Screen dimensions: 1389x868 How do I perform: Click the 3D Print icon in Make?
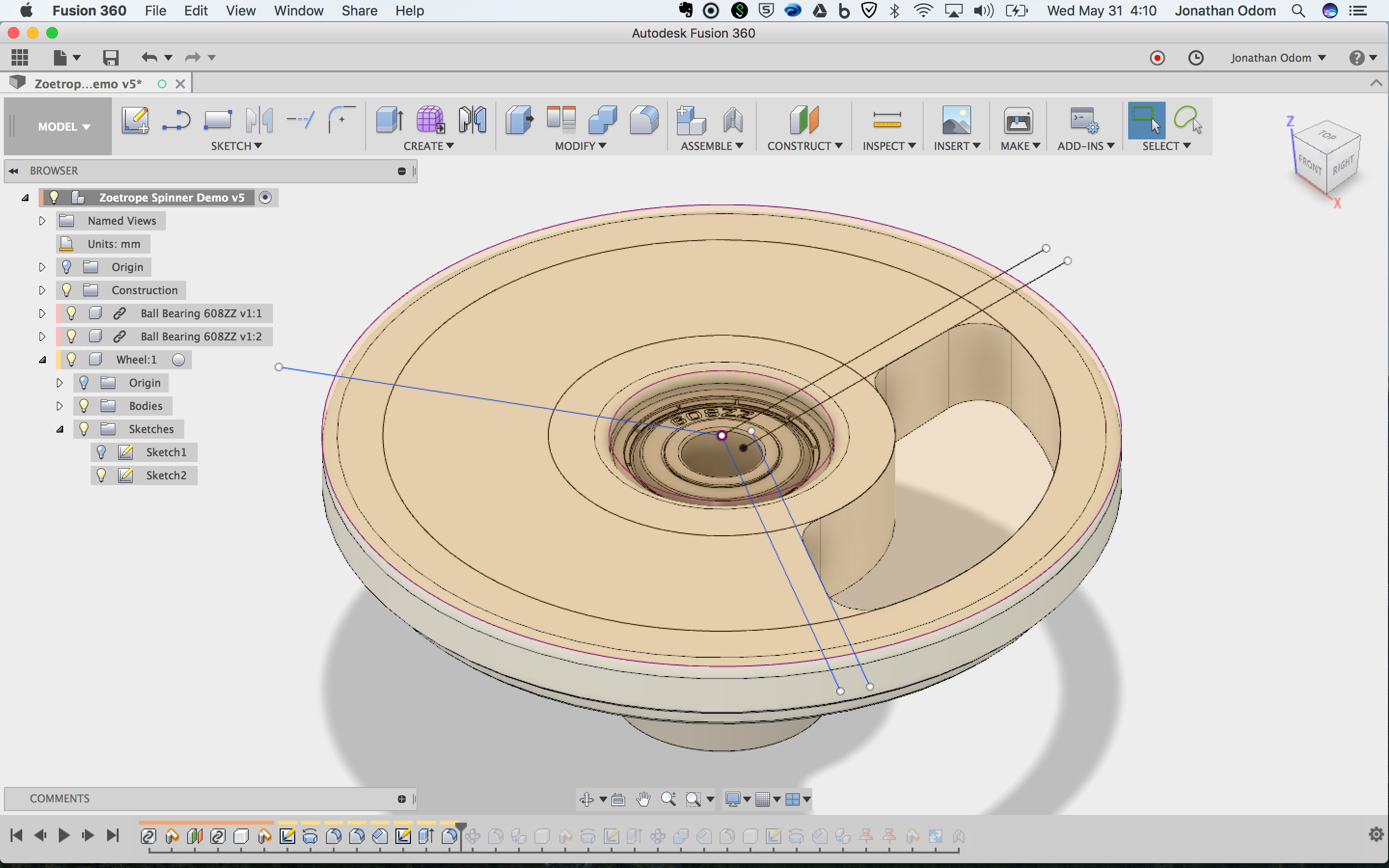pyautogui.click(x=1018, y=120)
